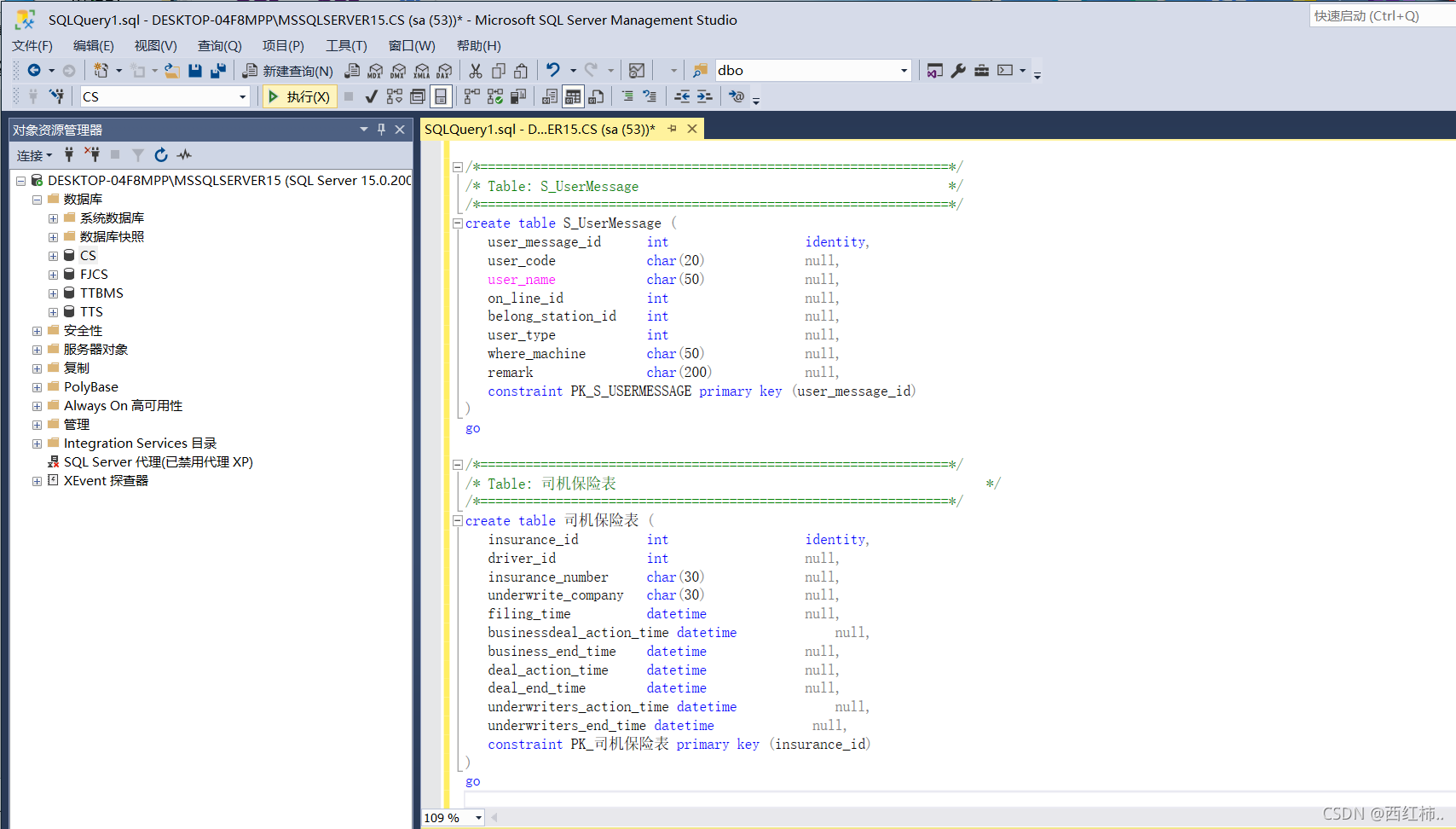Viewport: 1456px width, 829px height.
Task: Click the Undo arrow icon
Action: tap(553, 71)
